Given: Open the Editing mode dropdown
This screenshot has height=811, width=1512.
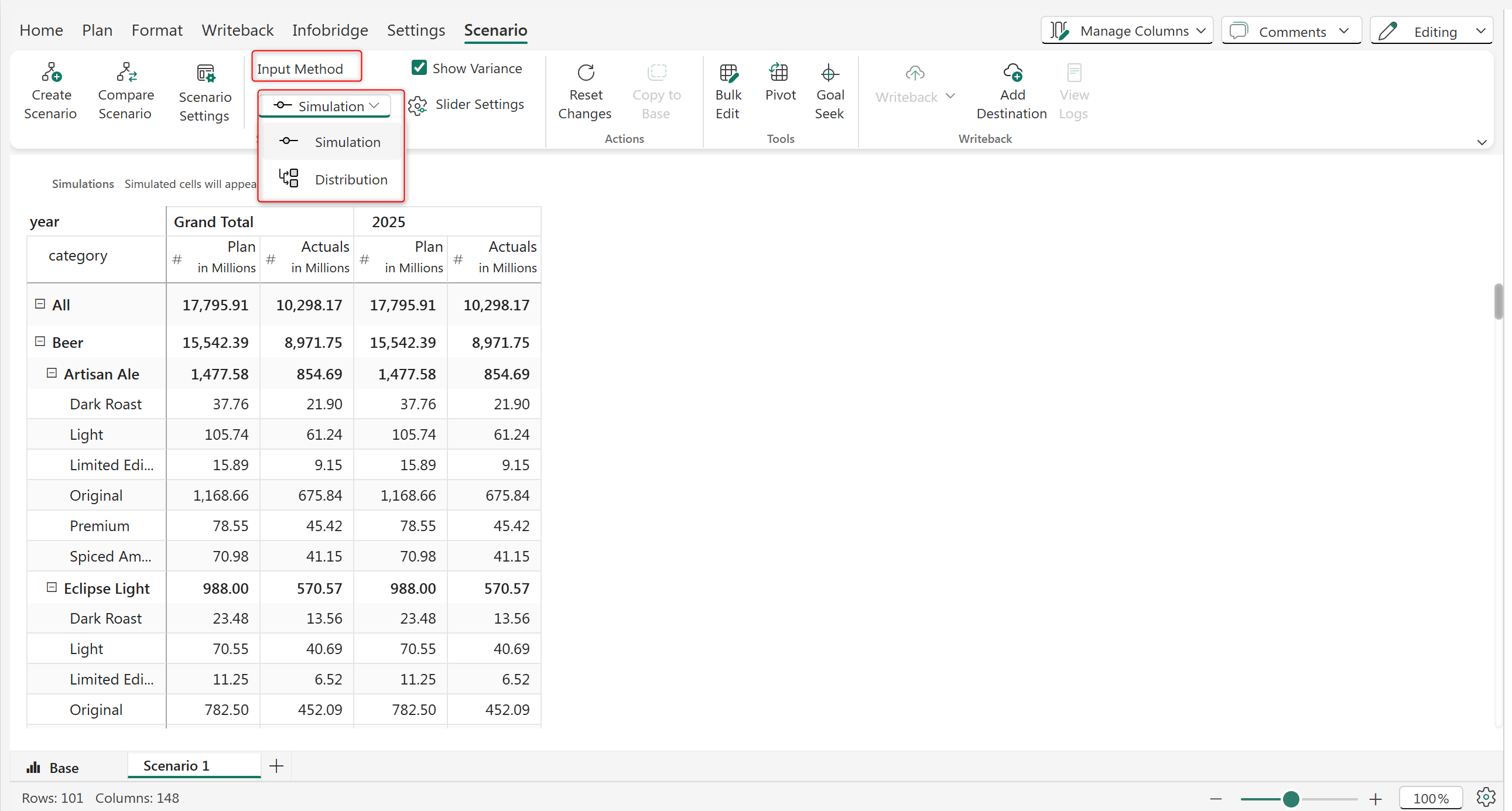Looking at the screenshot, I should (1432, 31).
